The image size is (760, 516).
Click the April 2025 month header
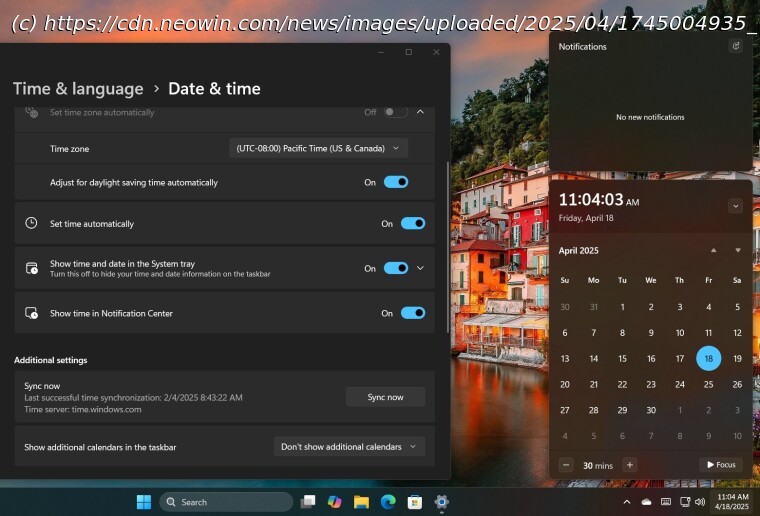coord(579,251)
